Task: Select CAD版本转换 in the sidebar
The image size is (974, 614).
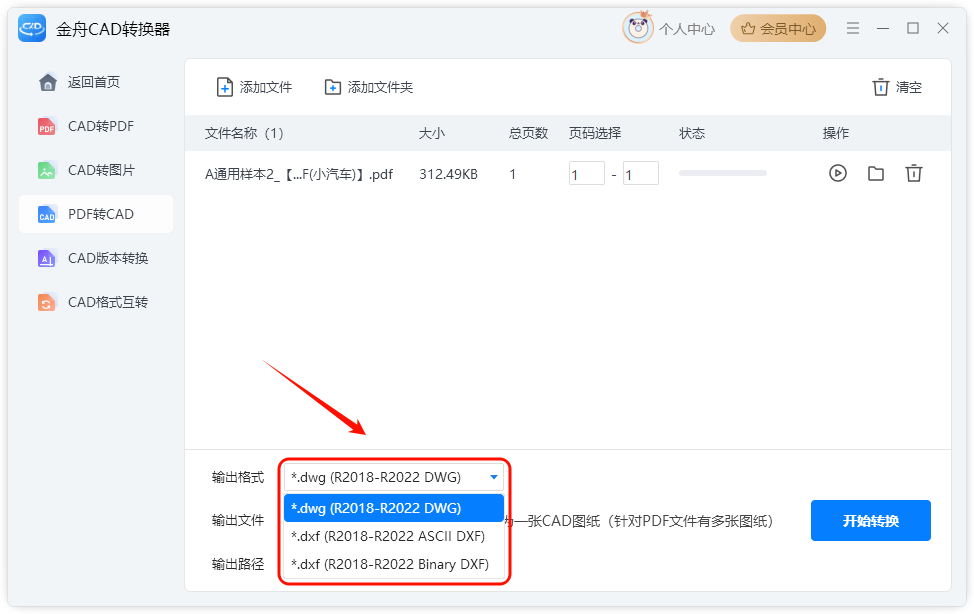Action: (x=96, y=258)
